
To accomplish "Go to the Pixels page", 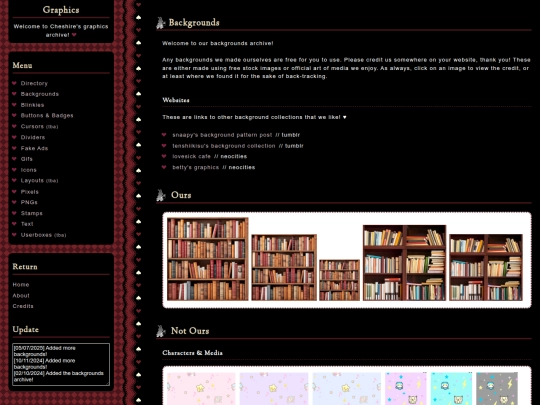I will [30, 192].
